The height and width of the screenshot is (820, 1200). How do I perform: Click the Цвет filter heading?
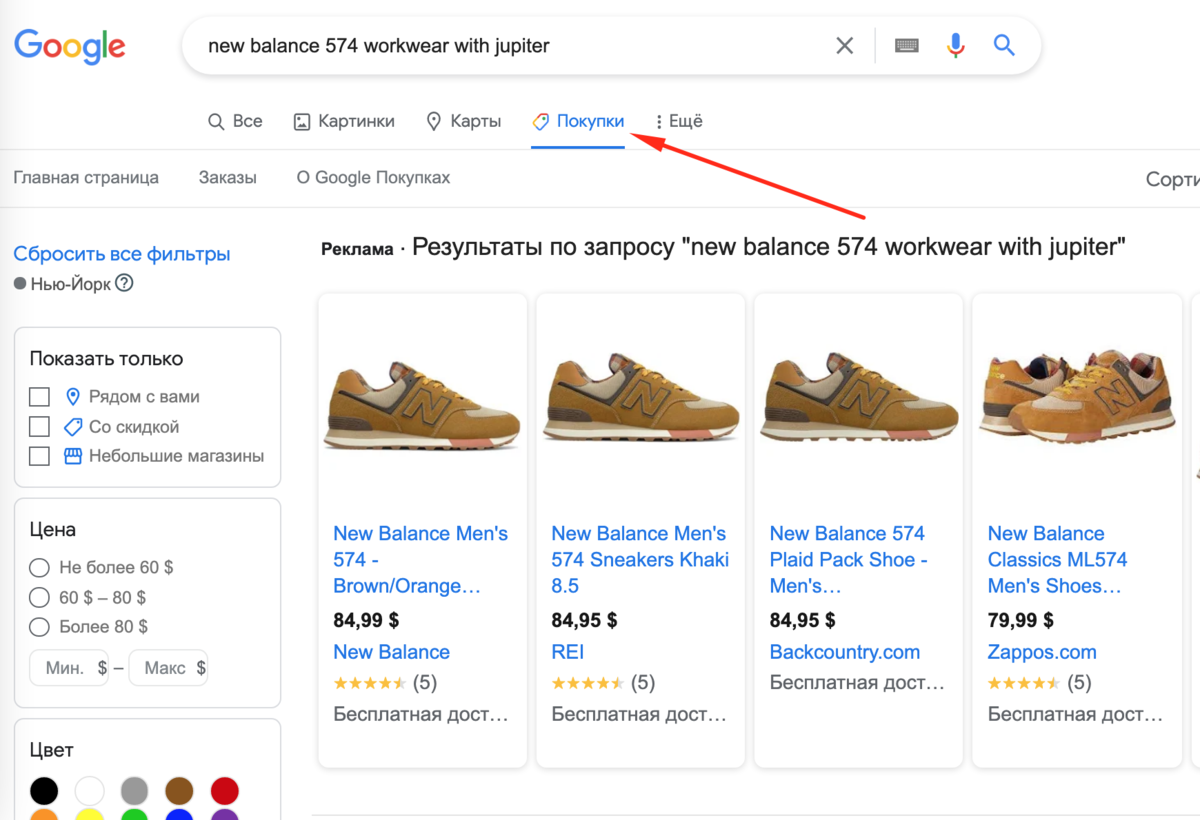(51, 750)
